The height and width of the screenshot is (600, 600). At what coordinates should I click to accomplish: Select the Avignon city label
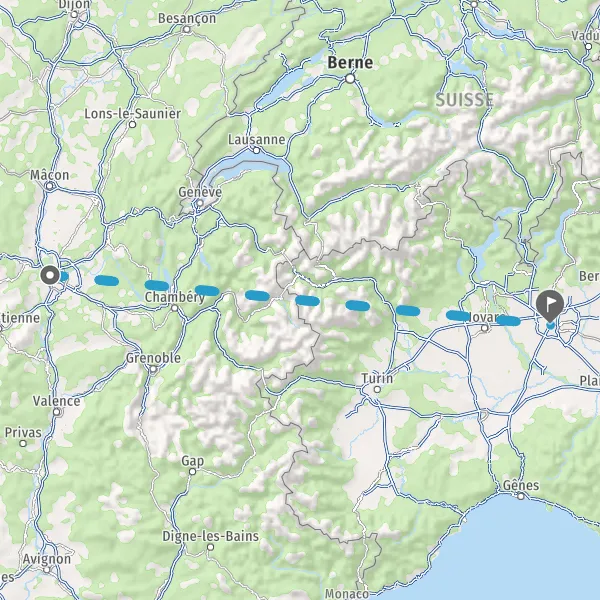pyautogui.click(x=47, y=559)
